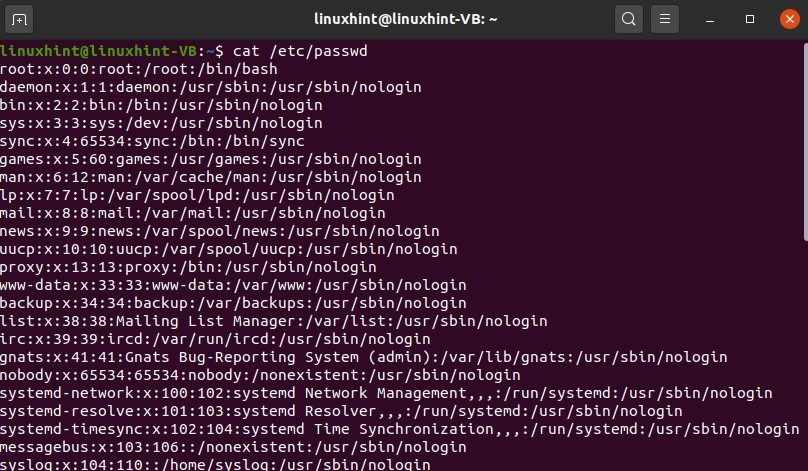Click the systemd-timesync entry line
This screenshot has width=808, height=471.
point(399,429)
